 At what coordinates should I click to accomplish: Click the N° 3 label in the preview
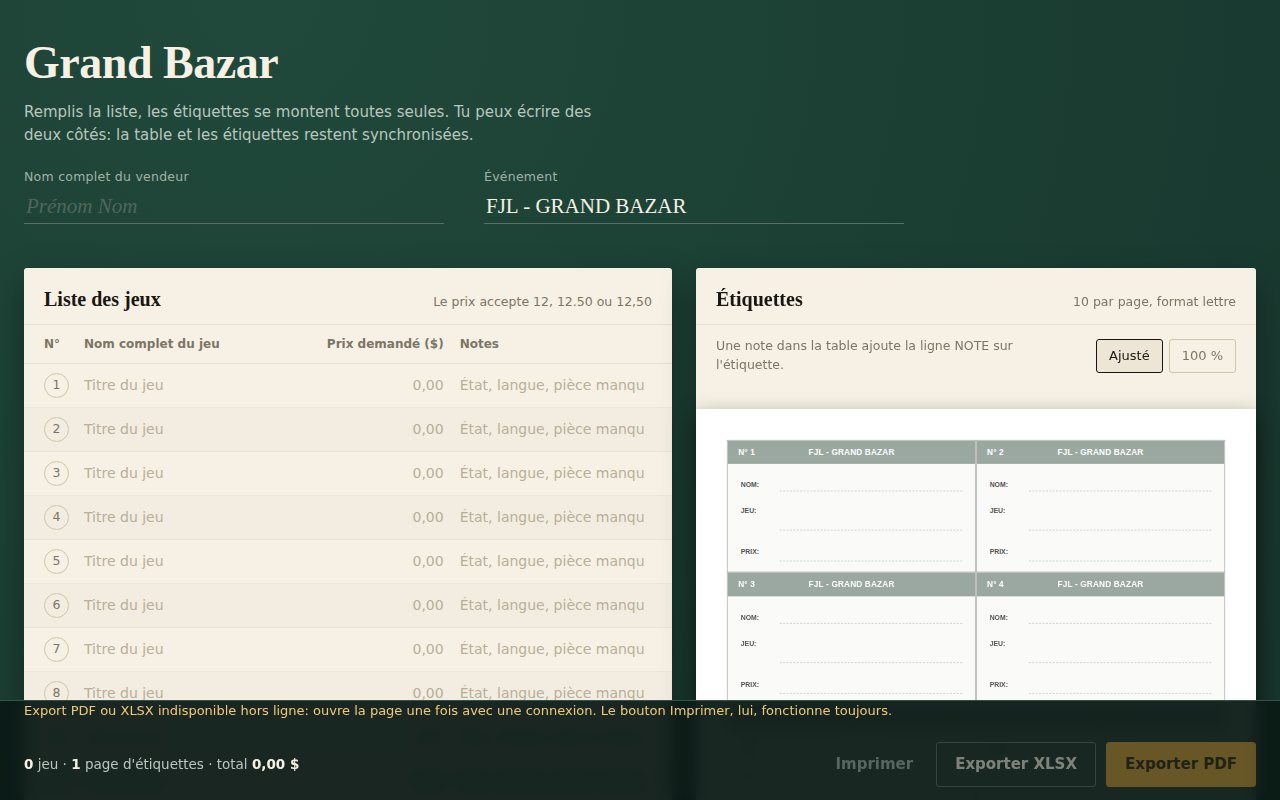coord(747,584)
